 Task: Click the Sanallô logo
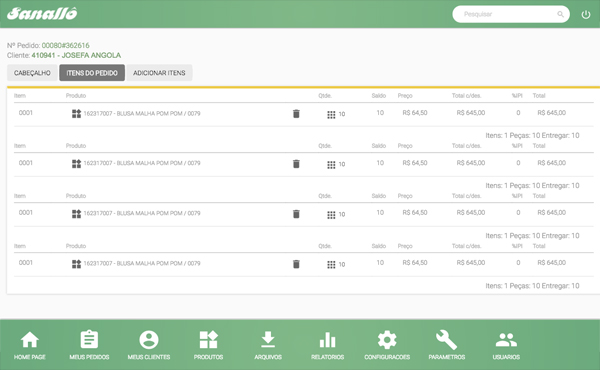[42, 13]
